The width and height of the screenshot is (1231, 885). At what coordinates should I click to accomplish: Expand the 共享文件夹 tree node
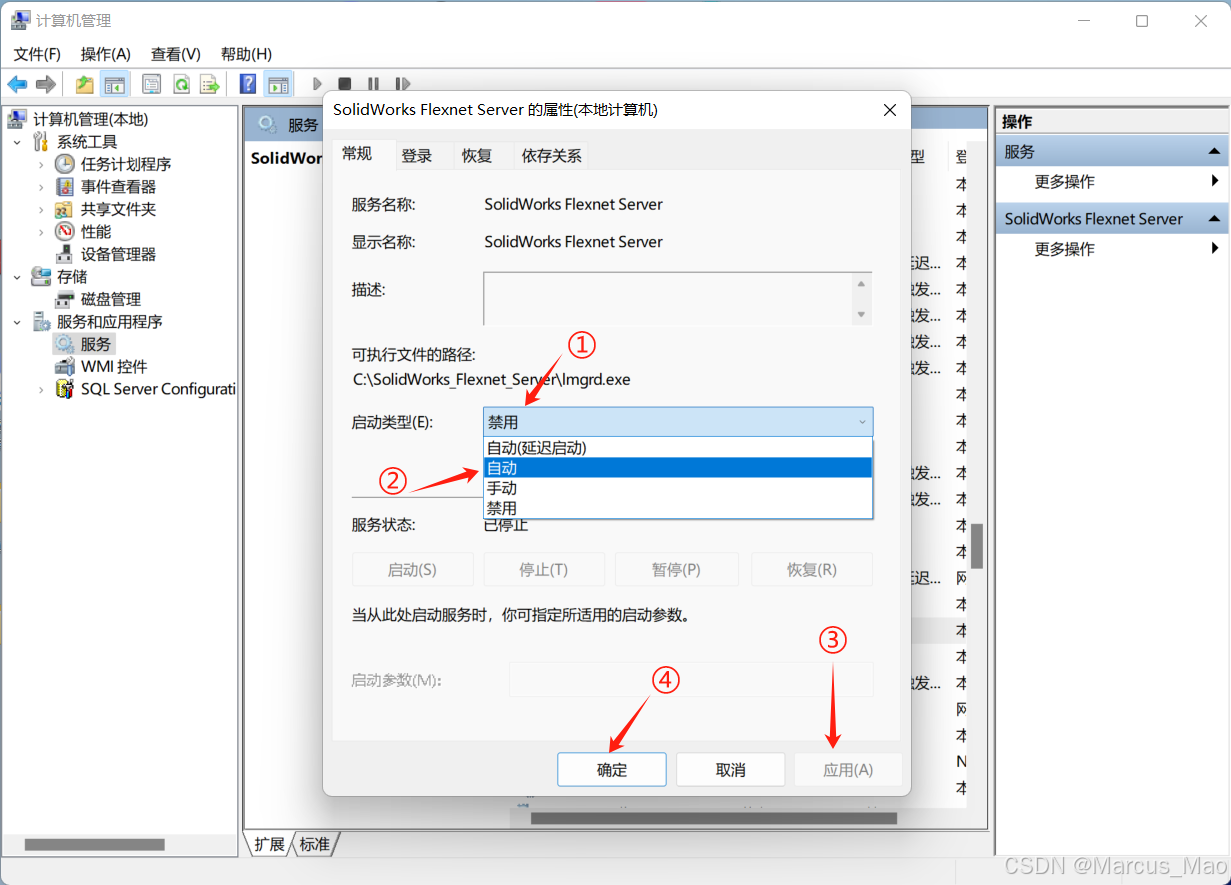click(41, 209)
